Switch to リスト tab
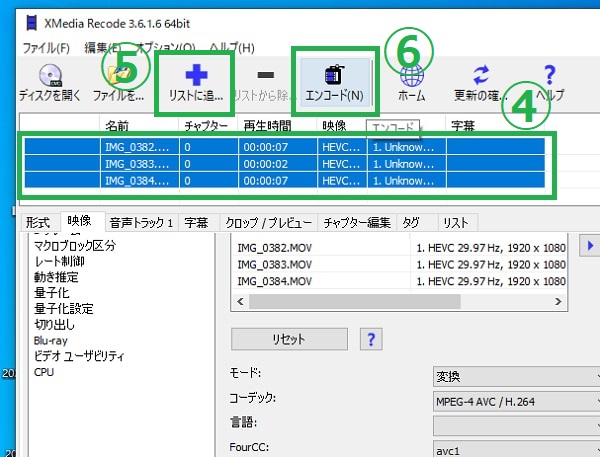600x457 pixels. click(456, 222)
